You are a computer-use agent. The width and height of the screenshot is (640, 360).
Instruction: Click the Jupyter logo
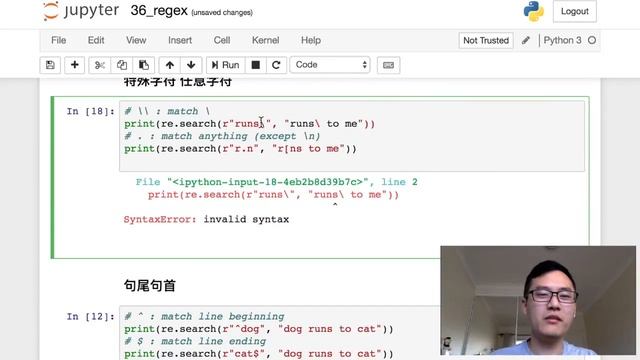pos(81,11)
